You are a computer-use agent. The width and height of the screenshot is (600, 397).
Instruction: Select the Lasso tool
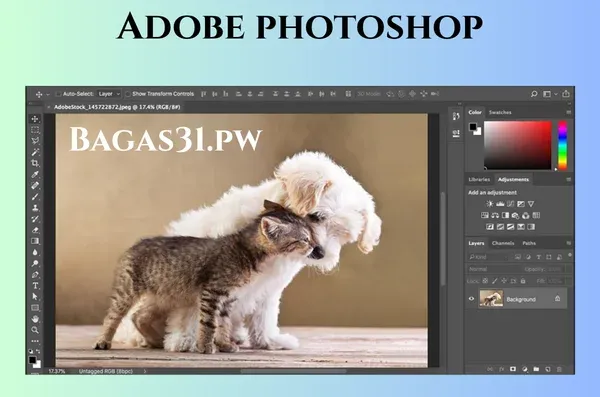click(x=35, y=141)
